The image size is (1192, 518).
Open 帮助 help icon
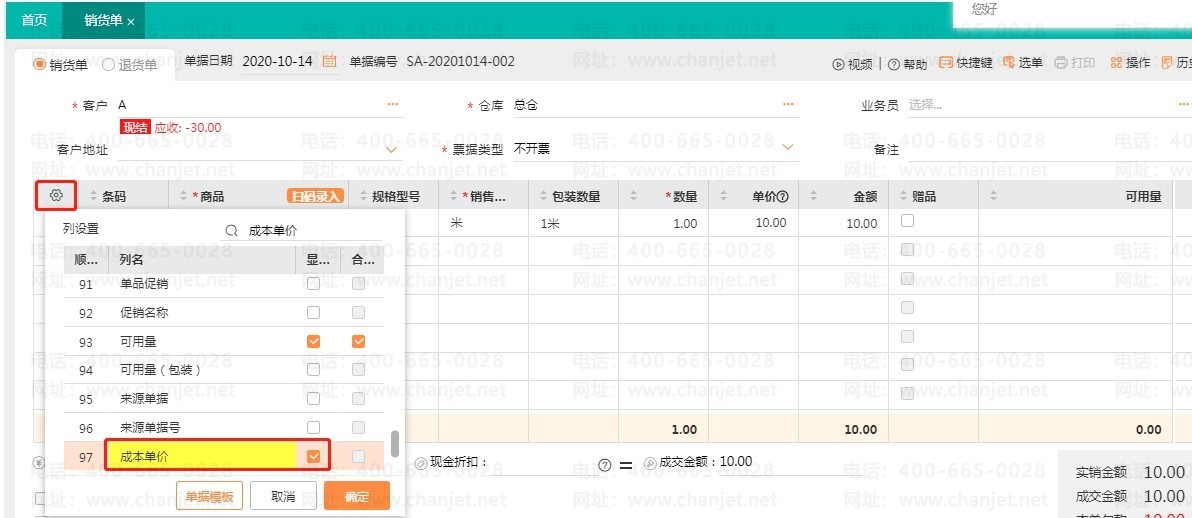tap(893, 64)
